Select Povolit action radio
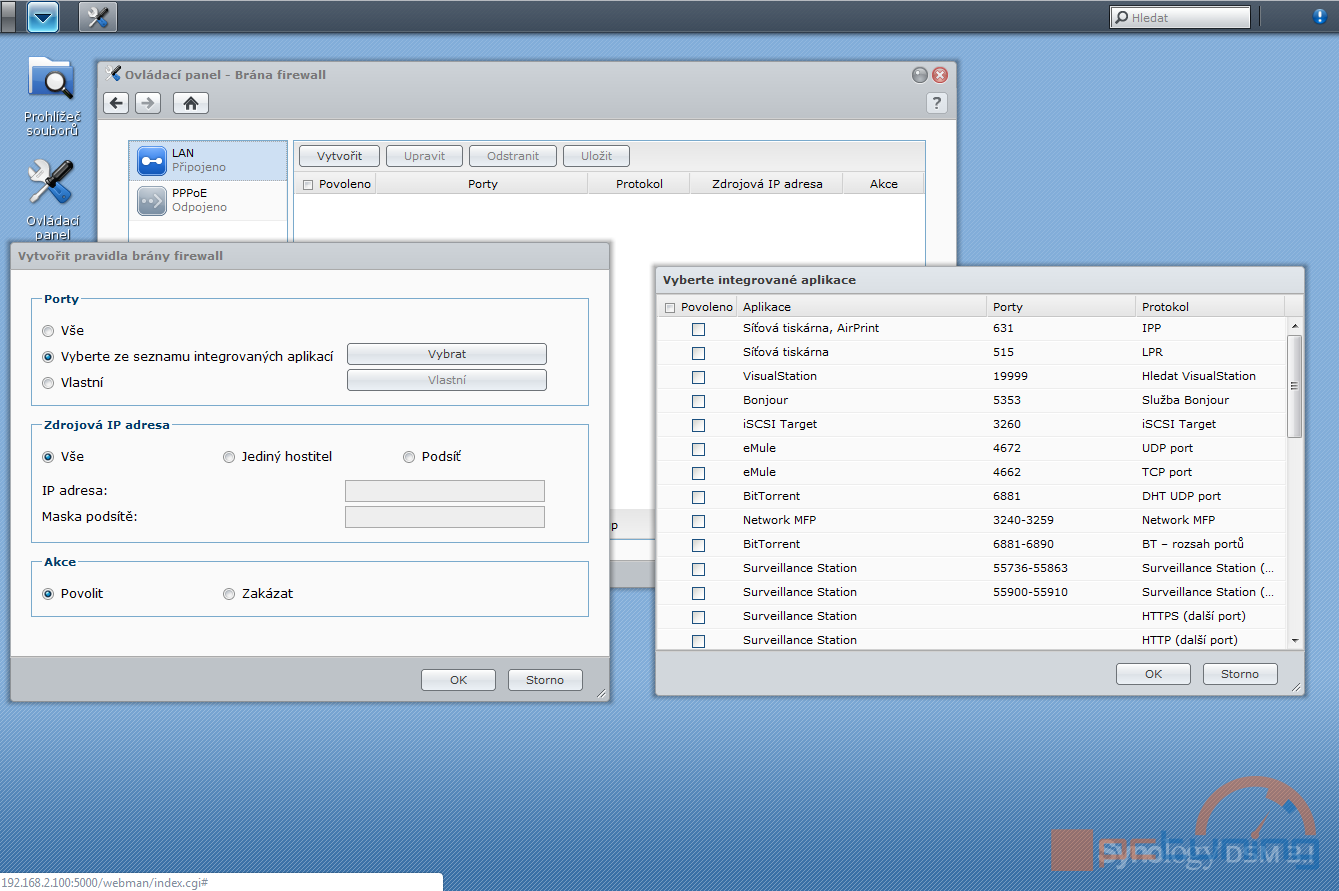The width and height of the screenshot is (1339, 891). tap(48, 593)
